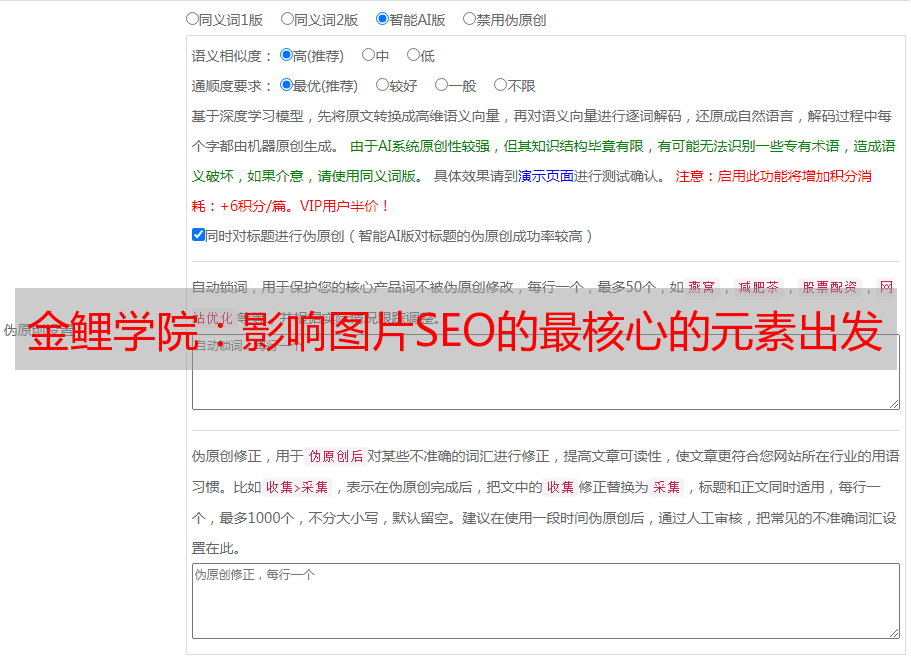Viewport: 911px width, 658px height.
Task: Click the 伪原创后 highlighted tag
Action: pyautogui.click(x=336, y=456)
